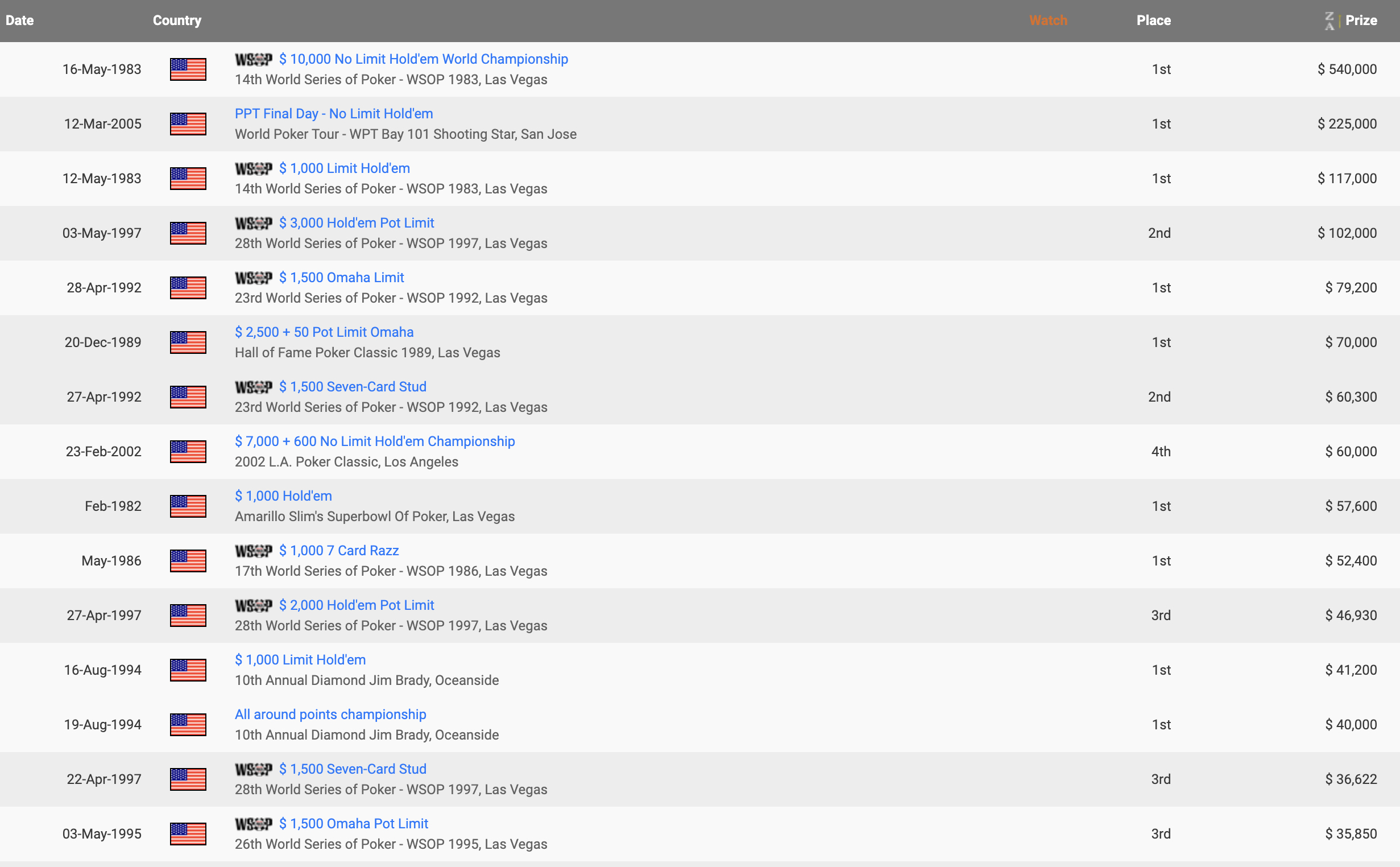Open $2,500 + 50 Pot Limit Omaha link
1400x867 pixels.
[x=324, y=332]
